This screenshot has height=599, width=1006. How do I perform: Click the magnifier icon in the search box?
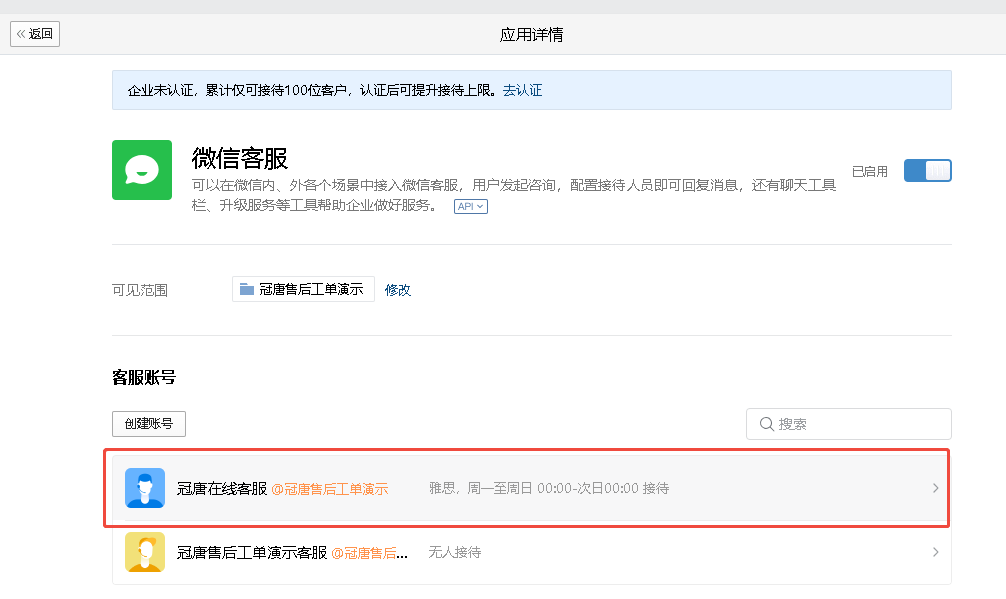pos(766,424)
